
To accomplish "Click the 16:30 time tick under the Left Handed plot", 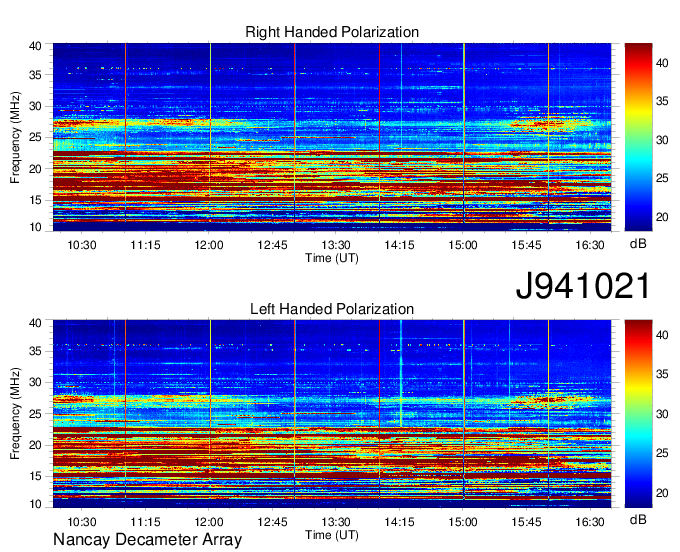I will tap(590, 522).
